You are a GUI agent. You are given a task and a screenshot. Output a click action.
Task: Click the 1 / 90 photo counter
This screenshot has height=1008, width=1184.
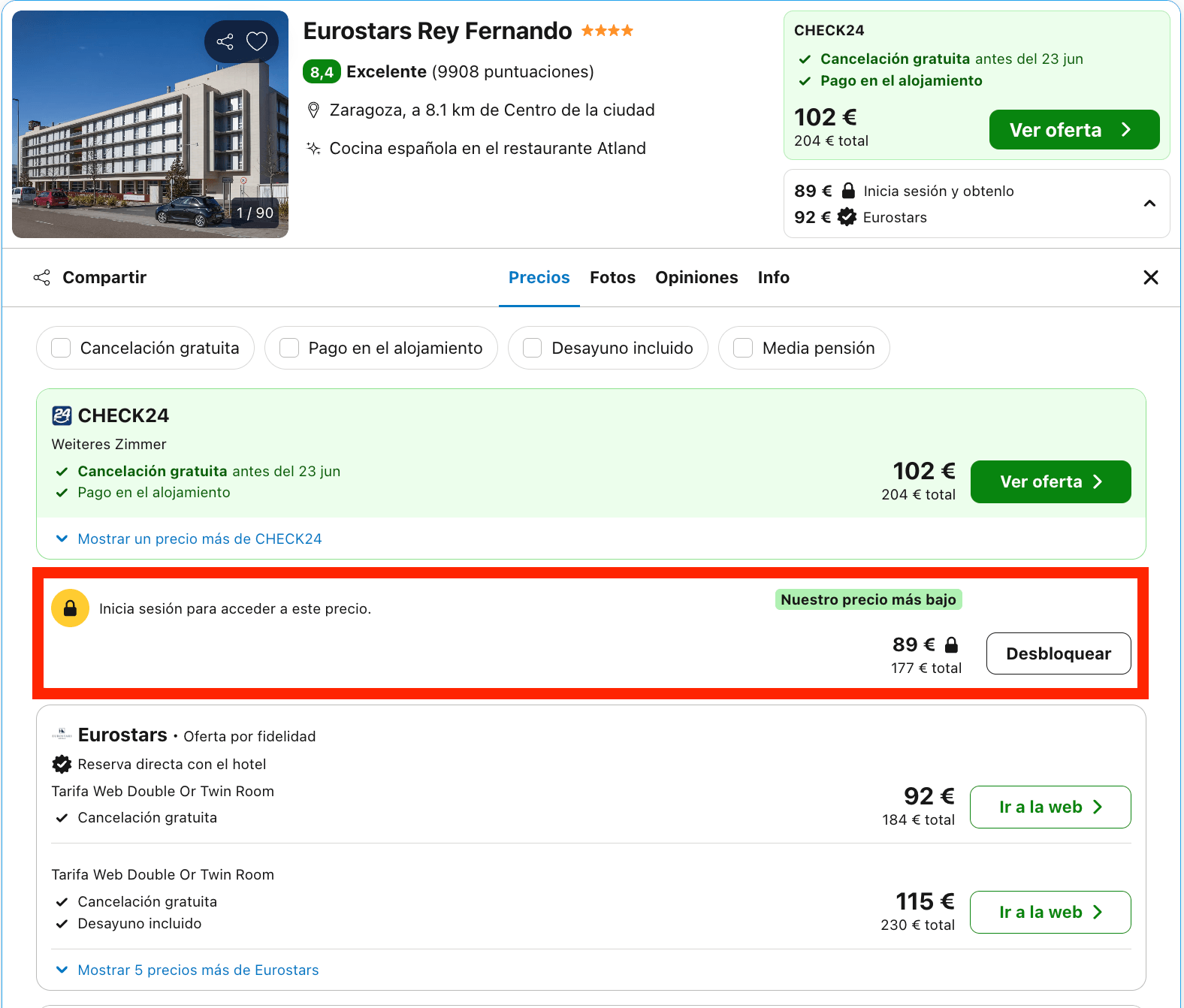pos(255,213)
